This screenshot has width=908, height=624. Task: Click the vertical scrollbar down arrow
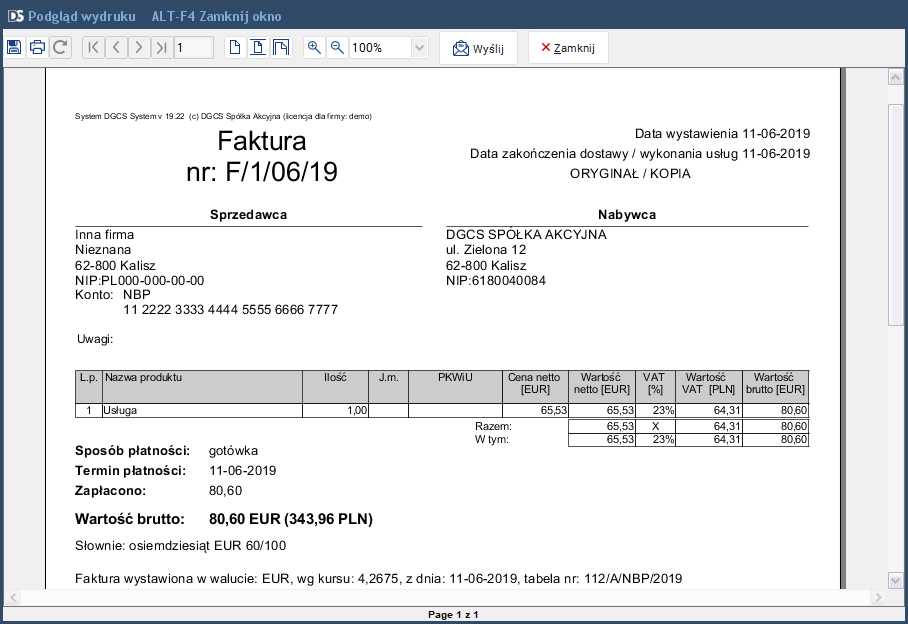click(x=895, y=580)
